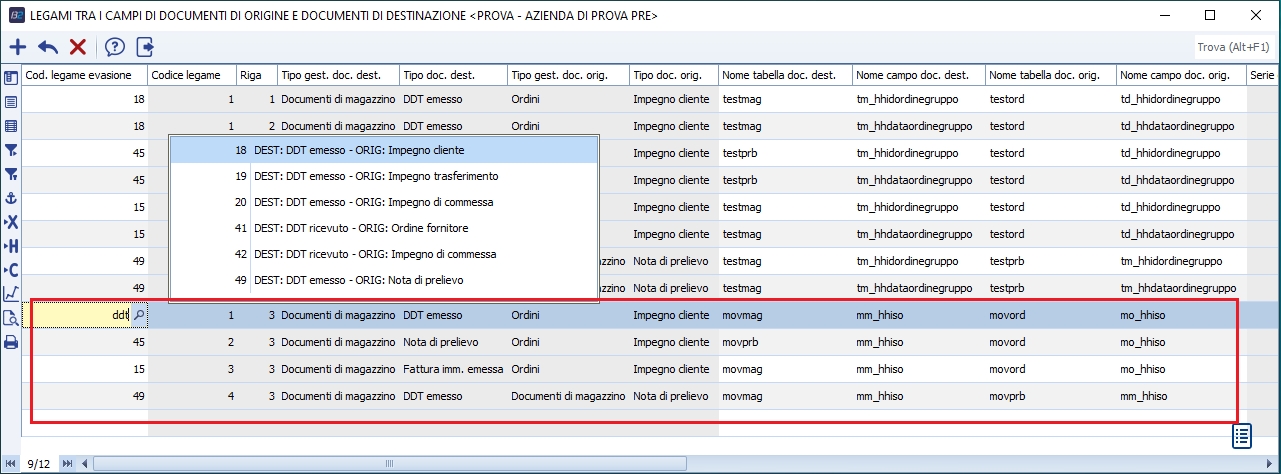Image resolution: width=1281 pixels, height=474 pixels.
Task: Go to the last record
Action: click(x=67, y=464)
